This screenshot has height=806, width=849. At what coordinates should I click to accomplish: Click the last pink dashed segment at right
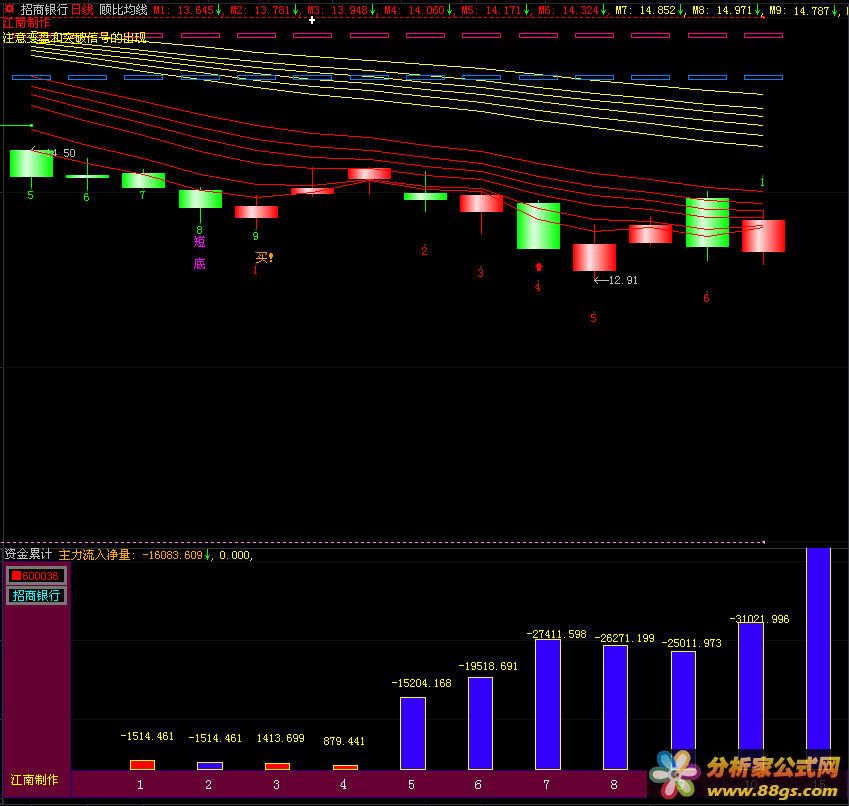(x=763, y=35)
